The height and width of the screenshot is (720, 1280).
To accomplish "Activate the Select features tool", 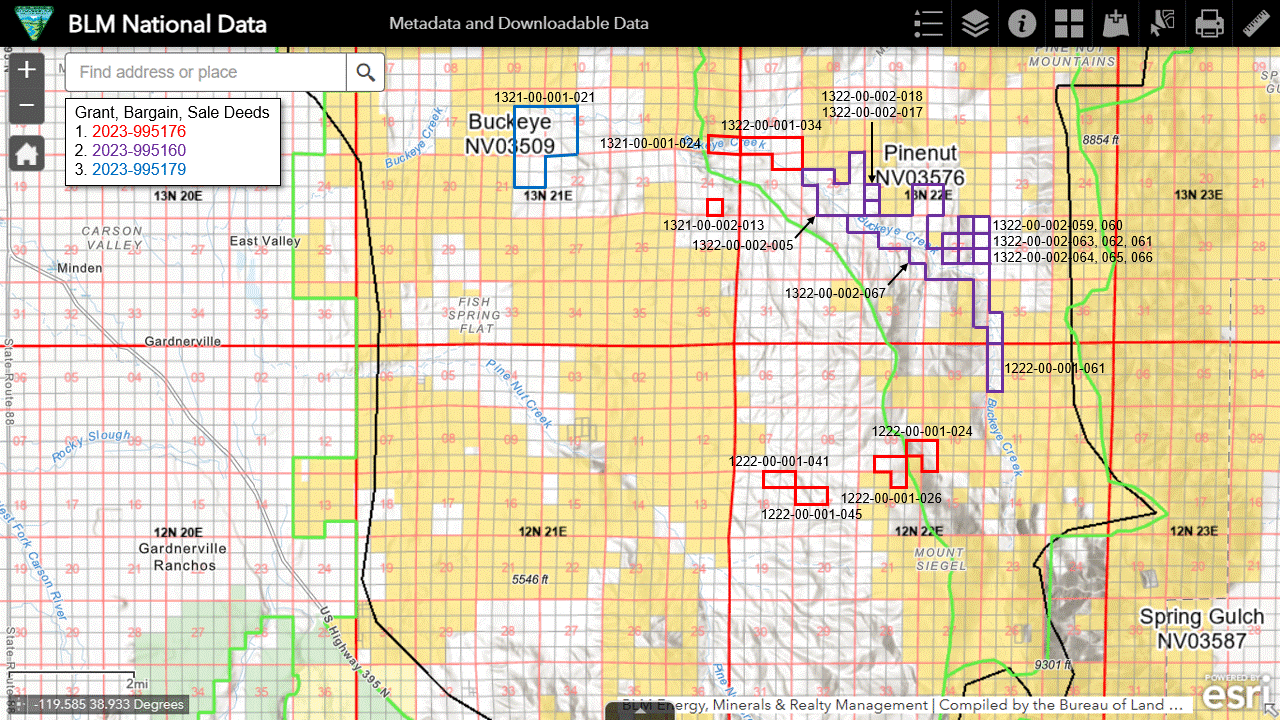I will point(1162,23).
